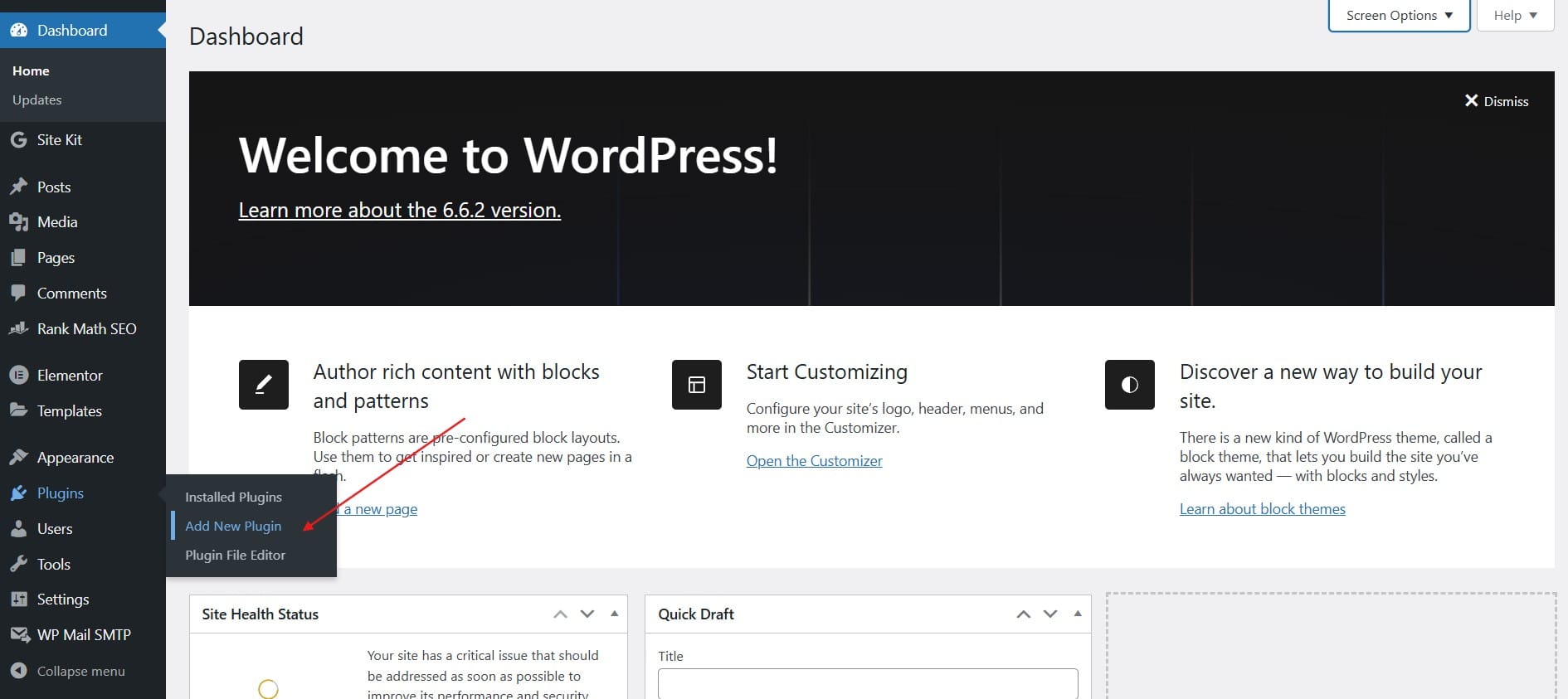The height and width of the screenshot is (699, 1568).
Task: Open the Appearance menu label
Action: (x=75, y=458)
